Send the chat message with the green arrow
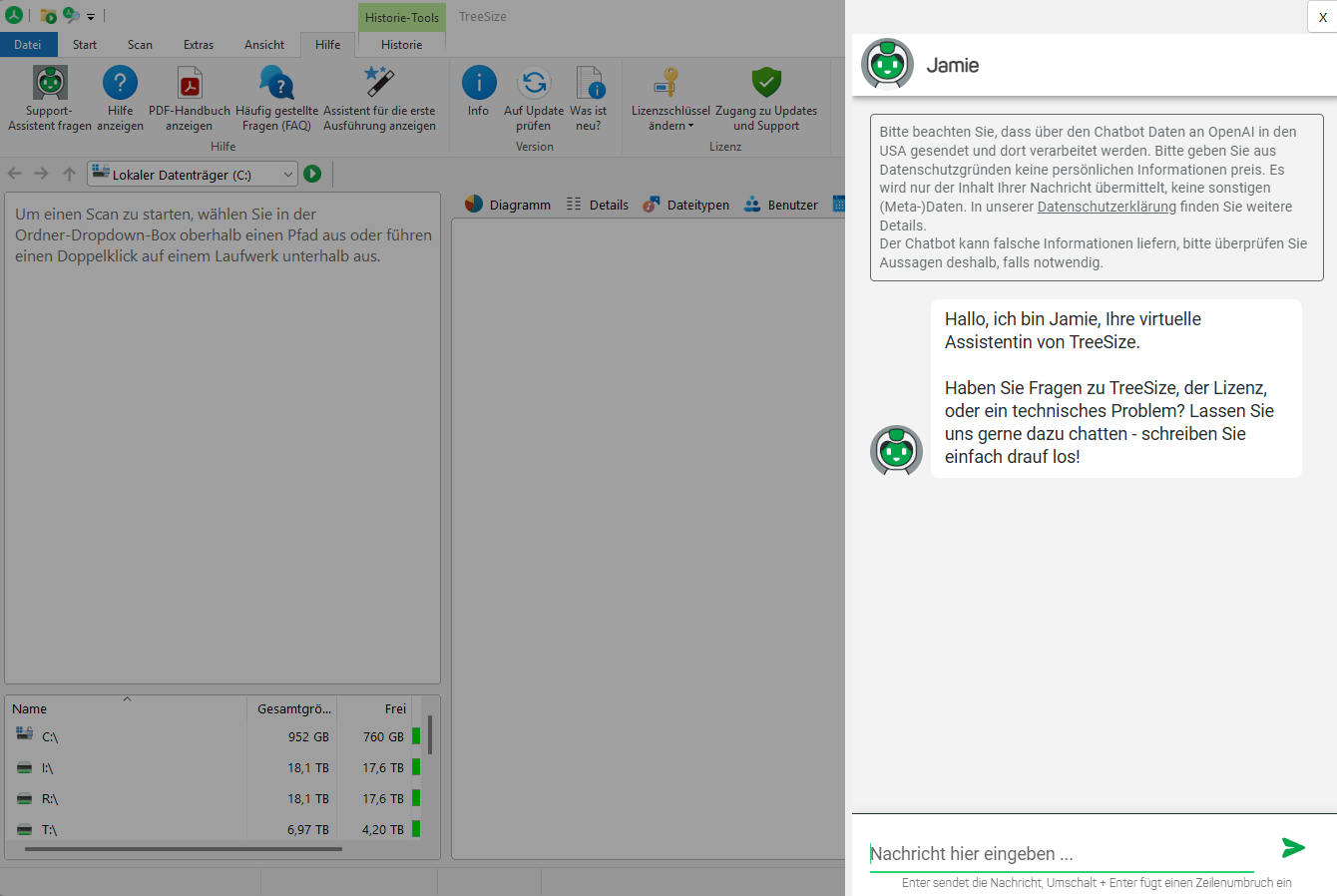This screenshot has height=896, width=1337. [x=1293, y=848]
